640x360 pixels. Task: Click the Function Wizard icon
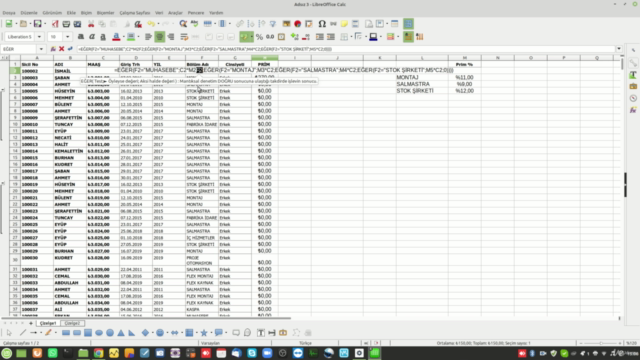coord(53,49)
